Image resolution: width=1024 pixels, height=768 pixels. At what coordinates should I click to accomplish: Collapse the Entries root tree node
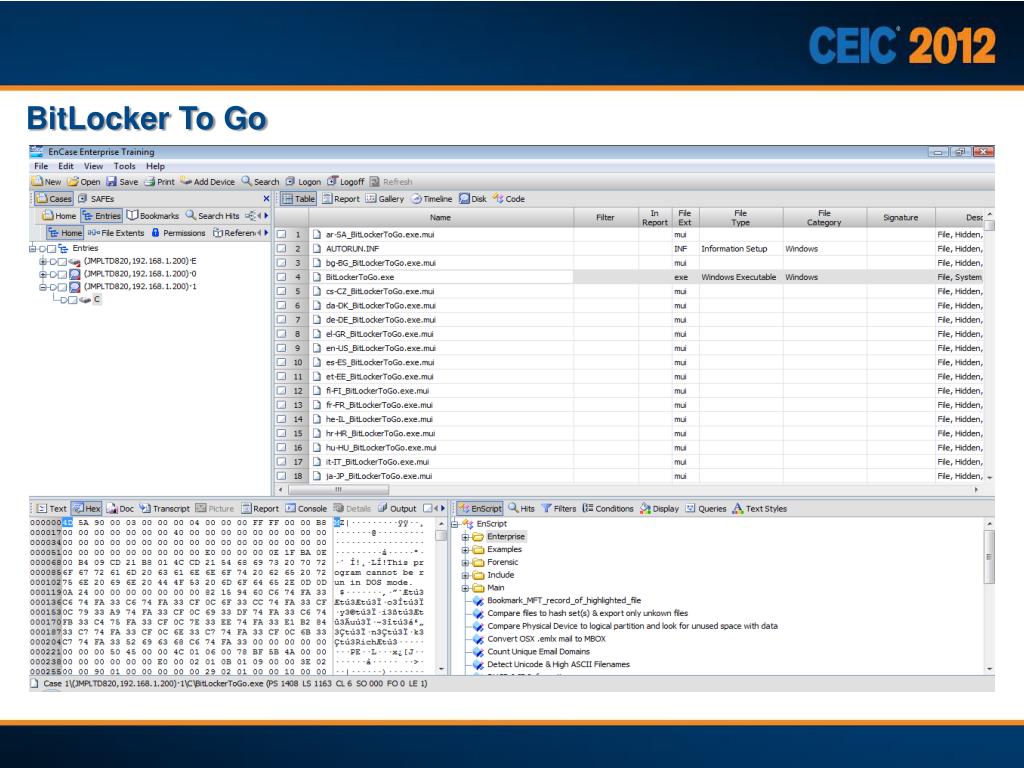pyautogui.click(x=33, y=249)
